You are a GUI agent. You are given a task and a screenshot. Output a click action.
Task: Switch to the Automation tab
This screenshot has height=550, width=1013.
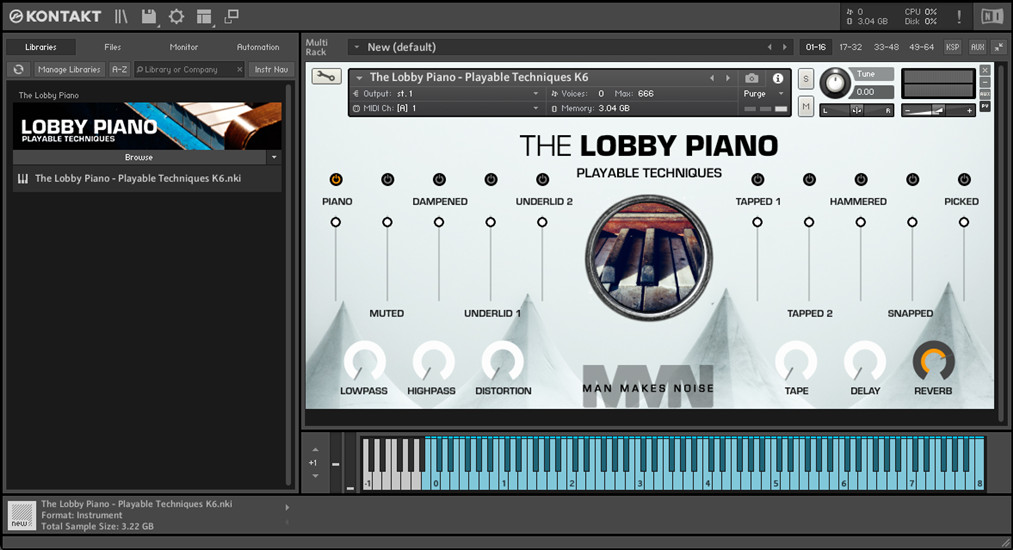click(x=258, y=47)
